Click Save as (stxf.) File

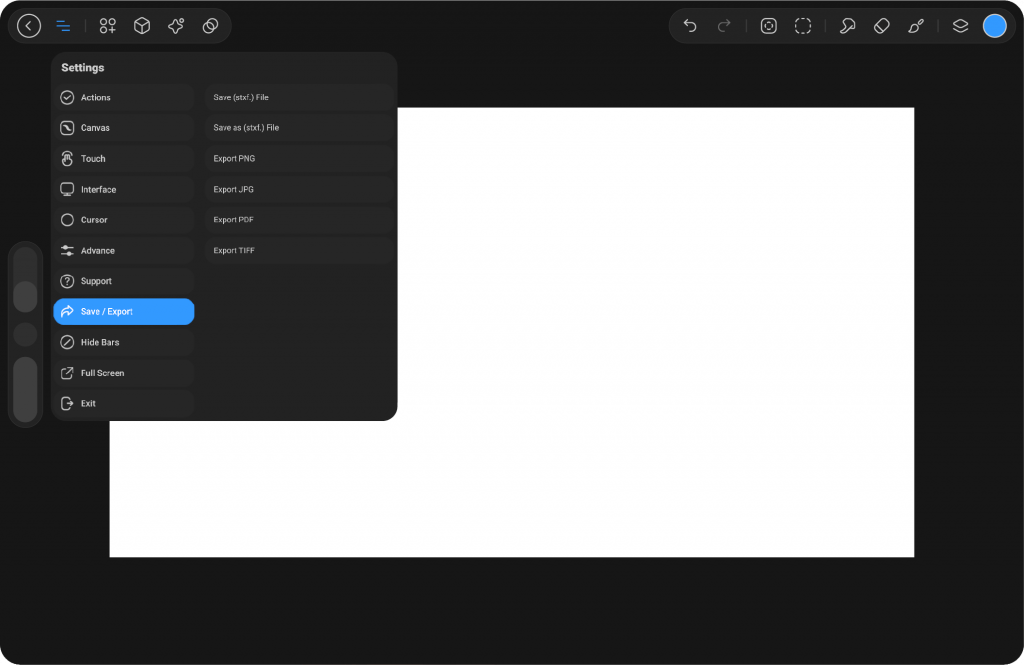point(298,128)
